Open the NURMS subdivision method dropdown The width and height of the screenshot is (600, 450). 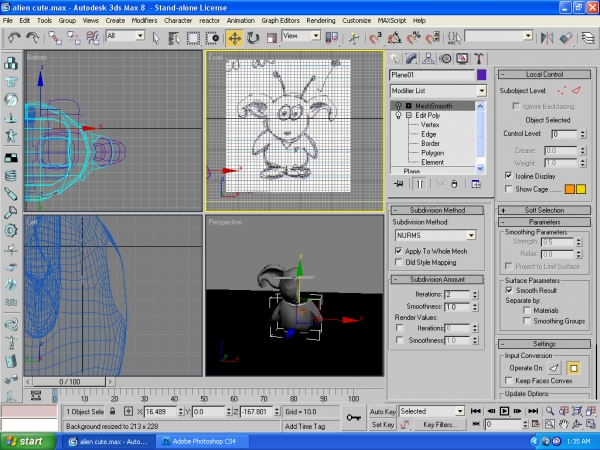(471, 235)
